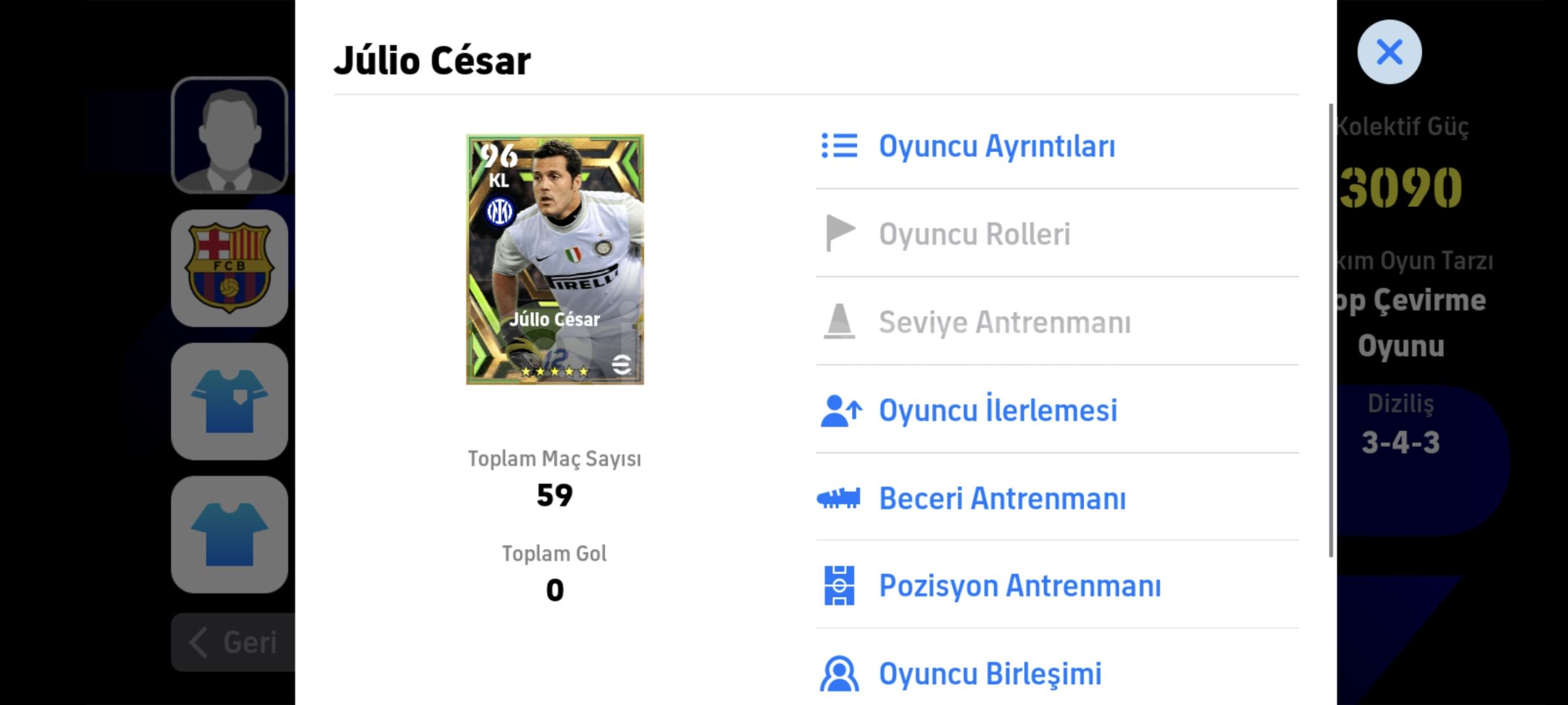Tap the Seviye Antrenmanı cone icon
The height and width of the screenshot is (705, 1568).
[839, 322]
